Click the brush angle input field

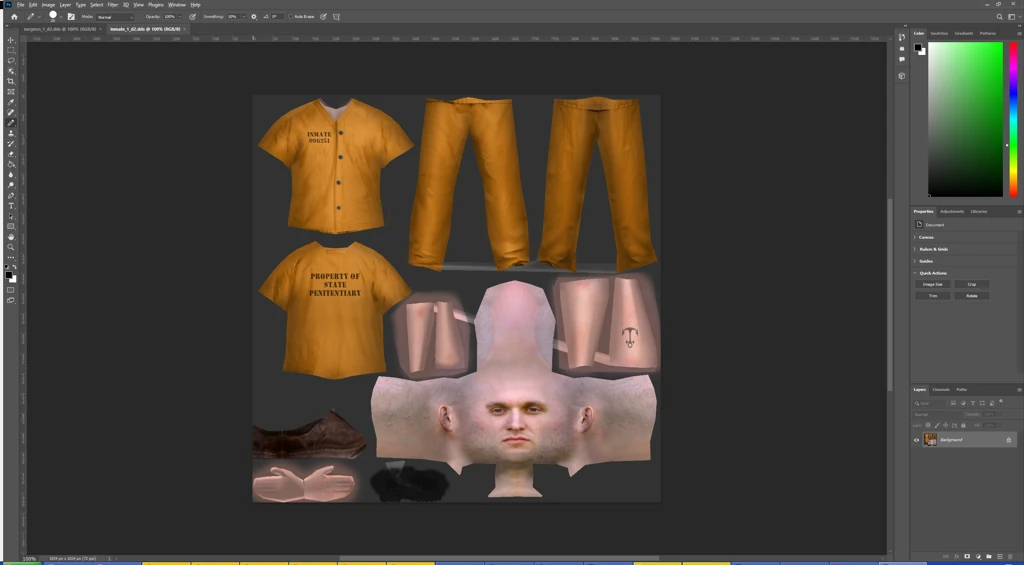tap(276, 17)
